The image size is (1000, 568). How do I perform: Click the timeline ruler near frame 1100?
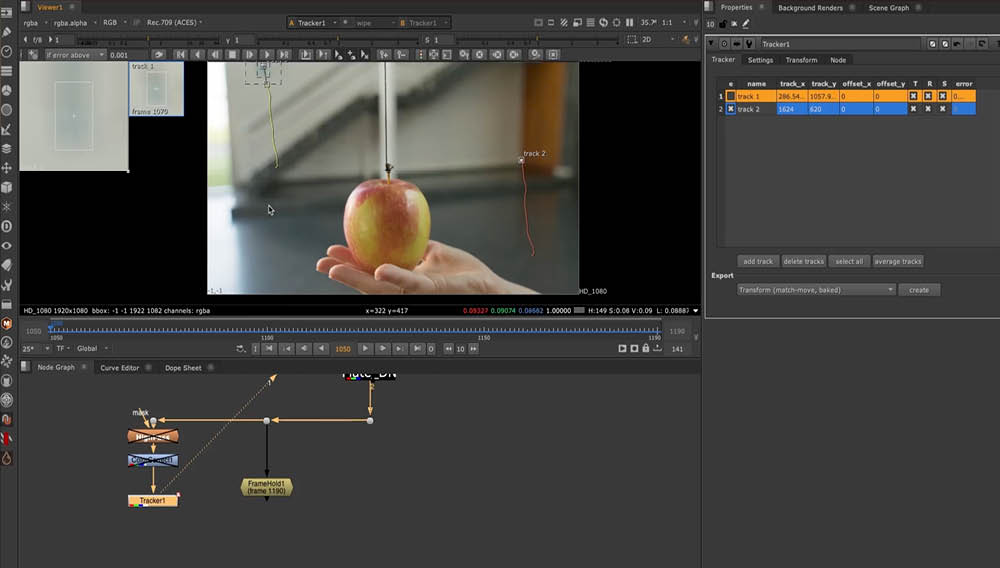pyautogui.click(x=267, y=330)
